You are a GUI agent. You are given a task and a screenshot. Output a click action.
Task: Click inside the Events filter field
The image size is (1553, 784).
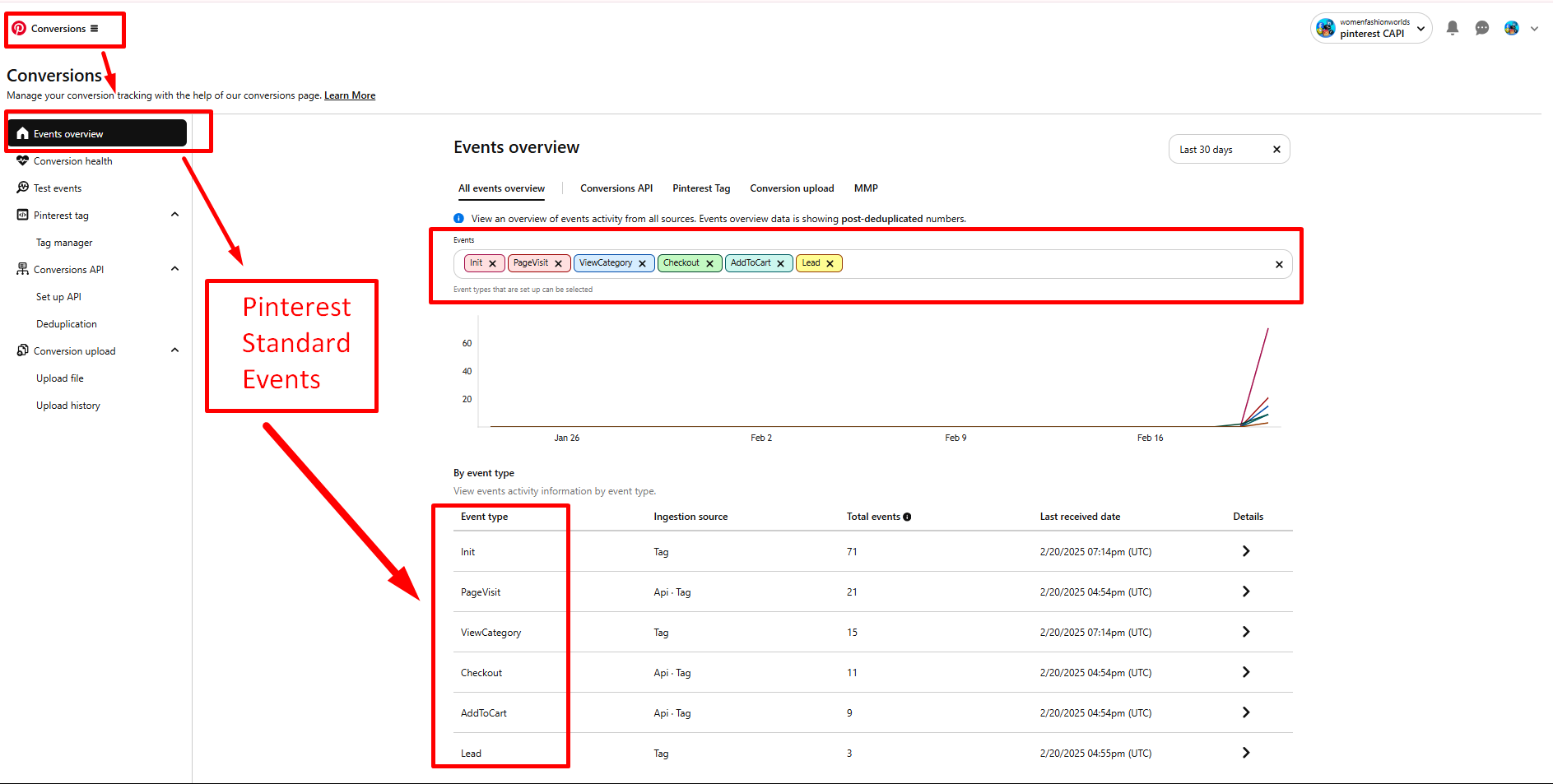pyautogui.click(x=1053, y=264)
